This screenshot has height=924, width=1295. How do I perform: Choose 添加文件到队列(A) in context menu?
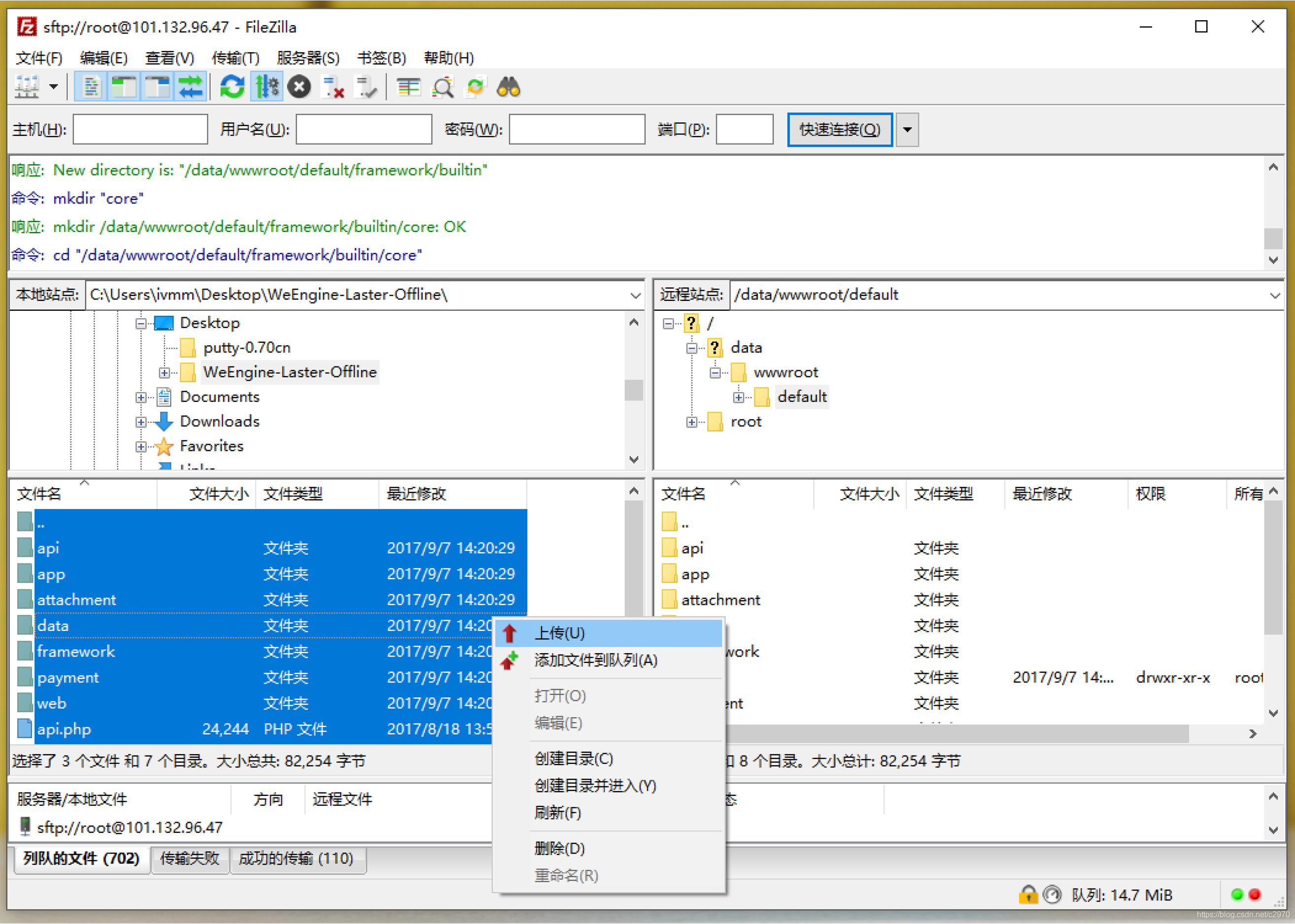coord(609,660)
